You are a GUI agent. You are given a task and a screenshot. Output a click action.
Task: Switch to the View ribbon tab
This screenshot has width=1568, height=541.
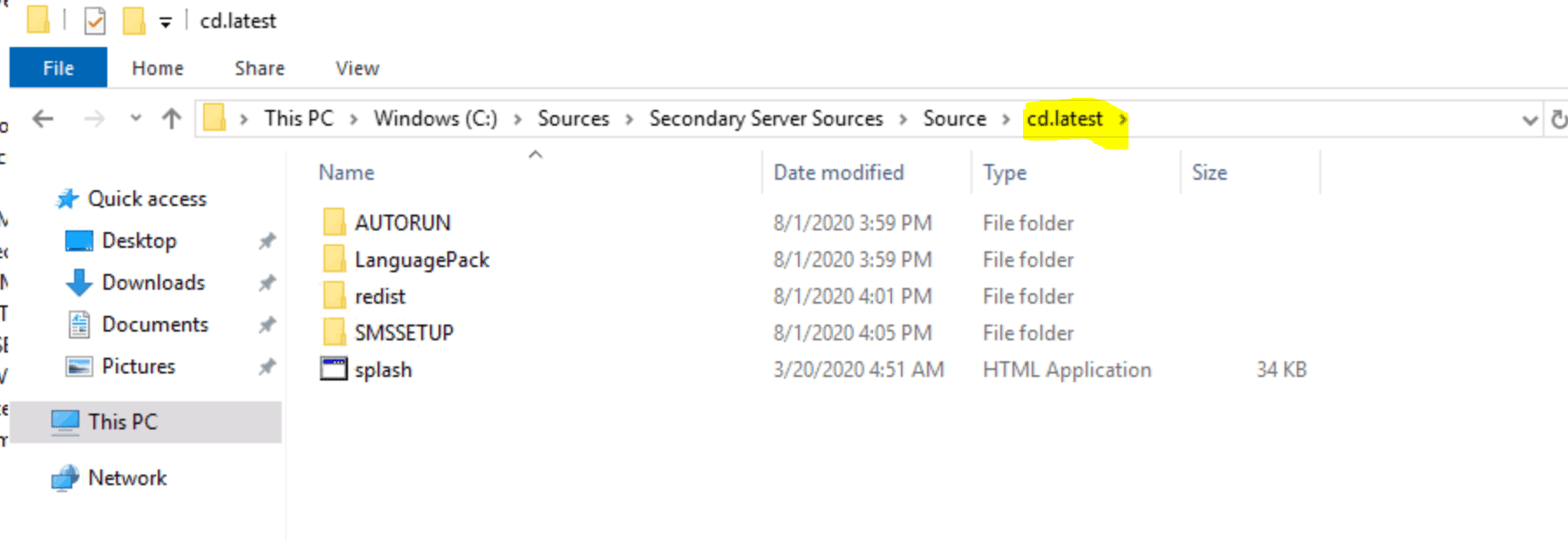356,68
